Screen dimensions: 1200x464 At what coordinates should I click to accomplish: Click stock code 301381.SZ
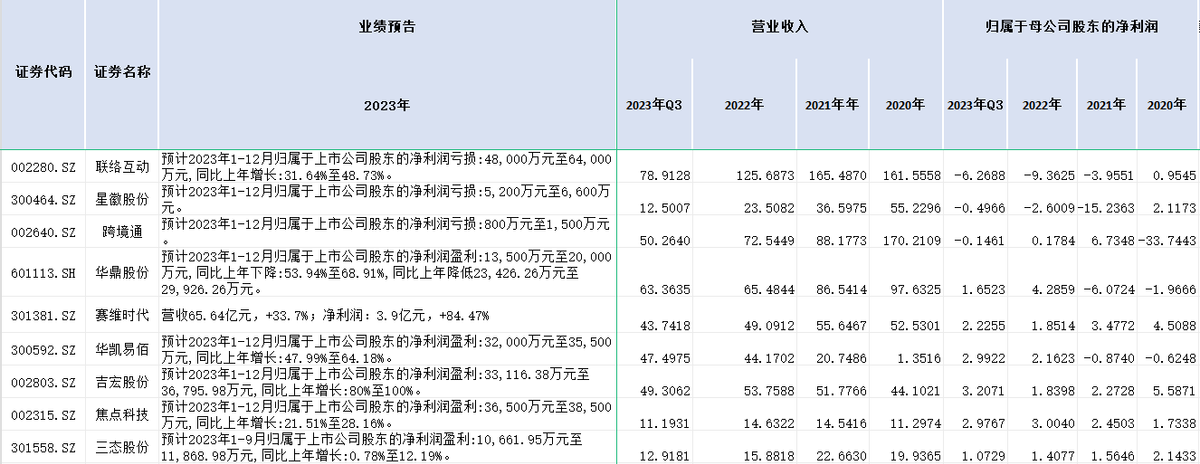coord(43,315)
